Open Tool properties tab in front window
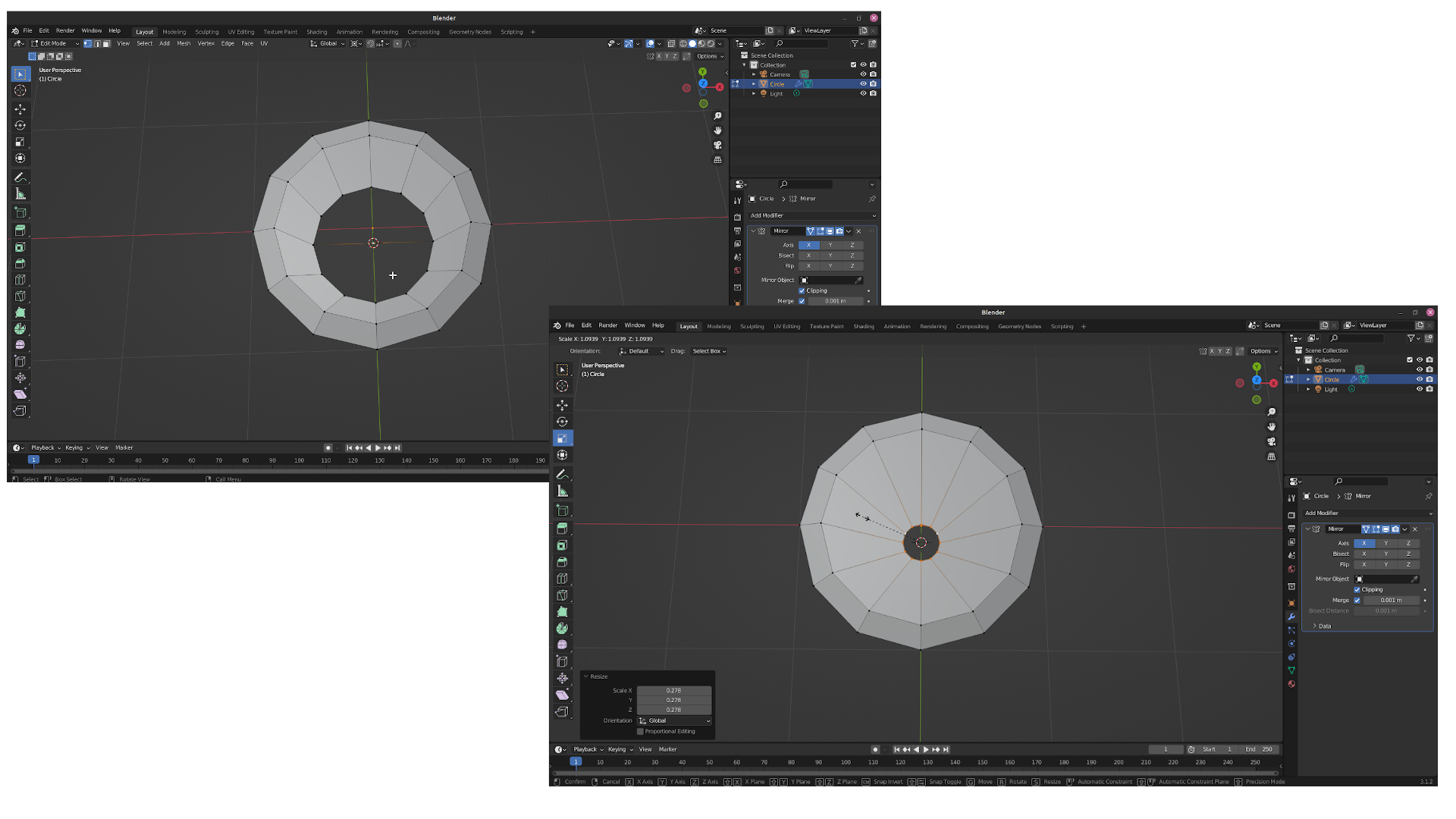1456x819 pixels. [1291, 498]
